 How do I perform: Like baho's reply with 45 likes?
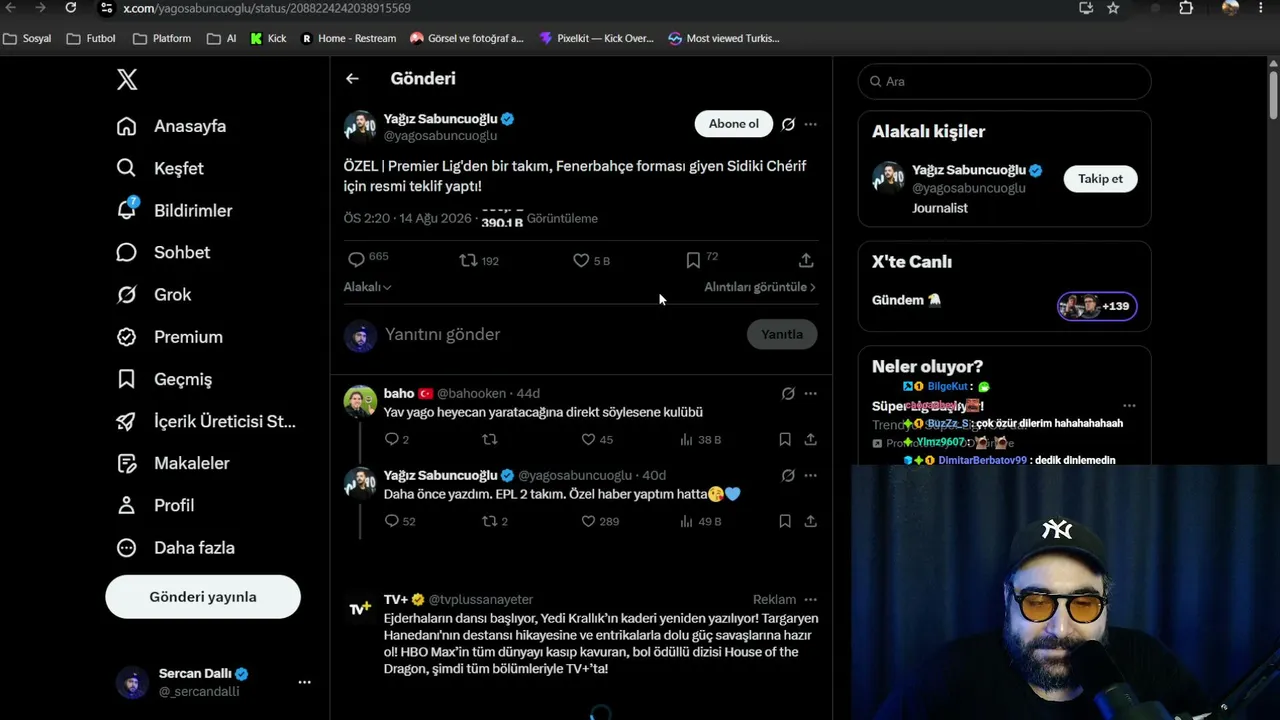[x=588, y=439]
